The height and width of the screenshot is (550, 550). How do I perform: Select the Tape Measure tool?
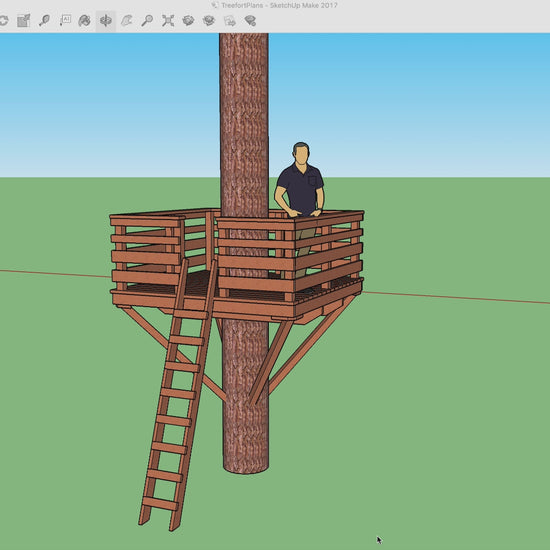44,20
